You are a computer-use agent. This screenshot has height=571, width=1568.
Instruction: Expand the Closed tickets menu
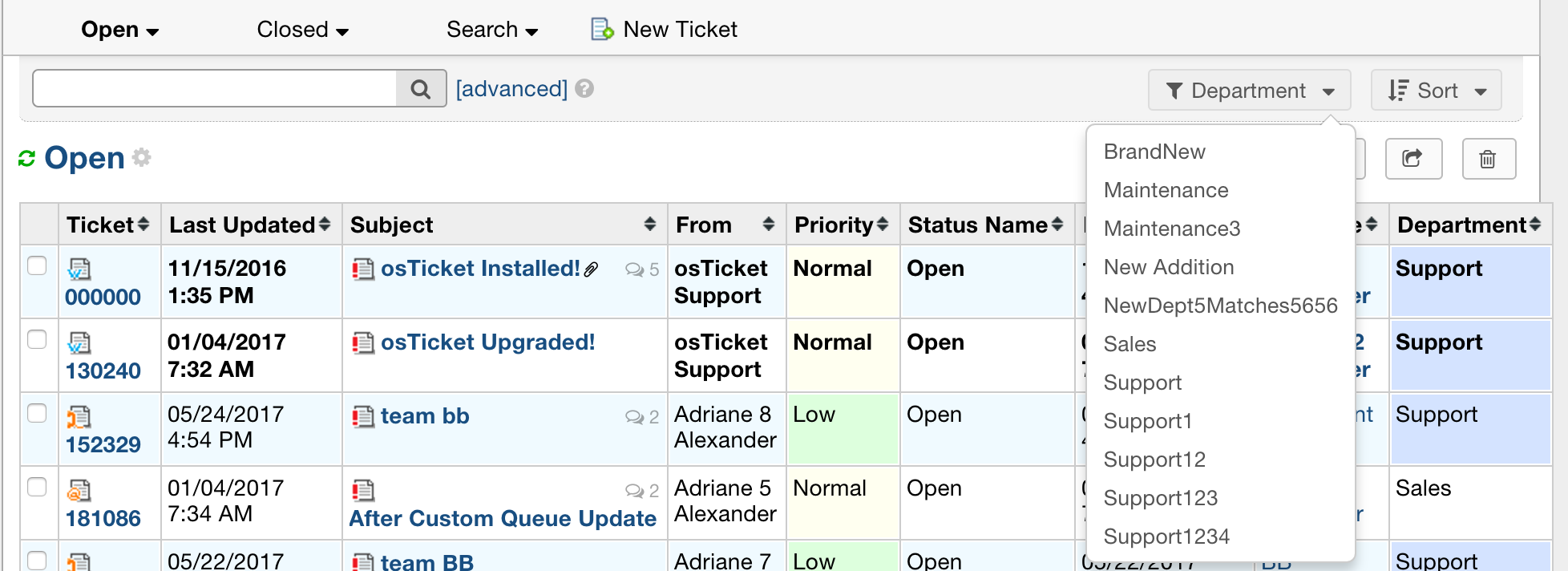[303, 30]
